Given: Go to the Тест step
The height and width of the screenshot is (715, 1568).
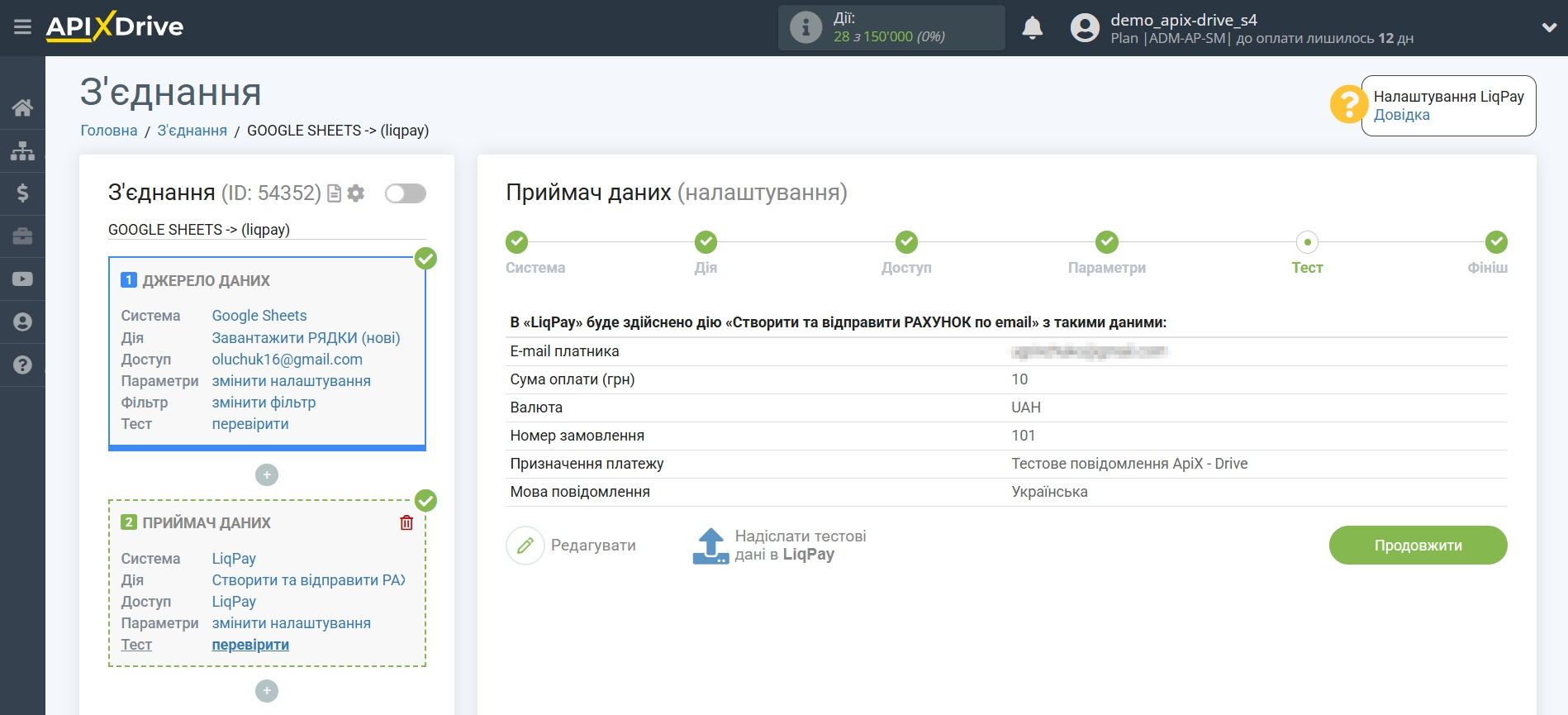Looking at the screenshot, I should click(x=1307, y=242).
